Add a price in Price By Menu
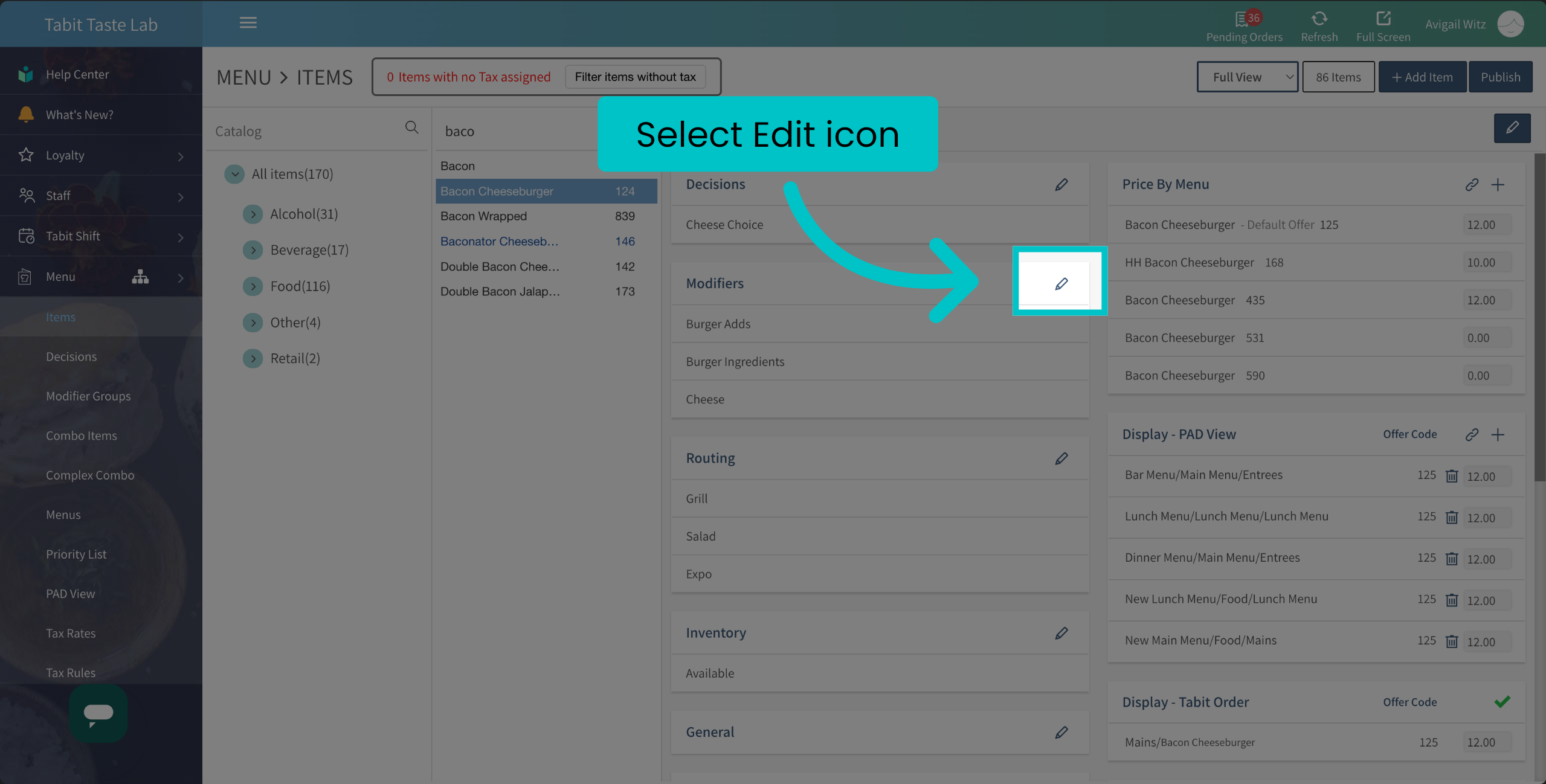Viewport: 1546px width, 784px height. [1498, 184]
